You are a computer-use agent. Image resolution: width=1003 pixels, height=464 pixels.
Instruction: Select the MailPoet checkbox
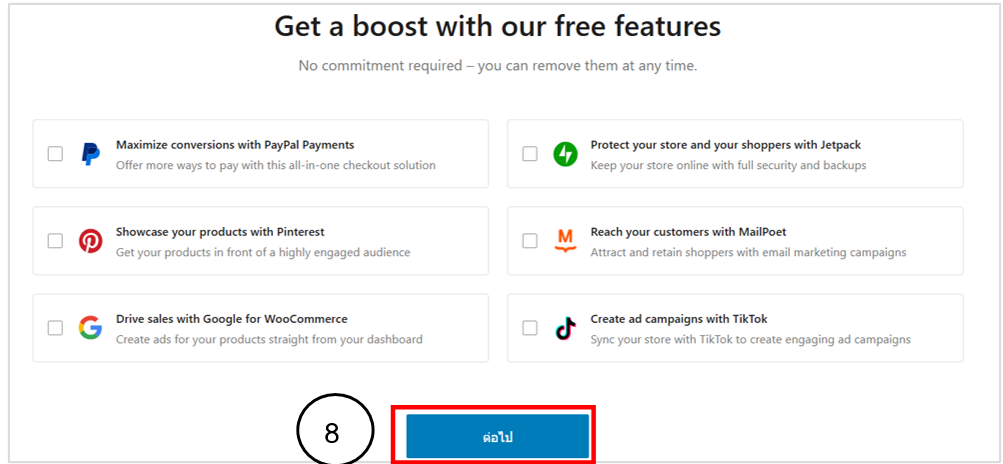(530, 241)
